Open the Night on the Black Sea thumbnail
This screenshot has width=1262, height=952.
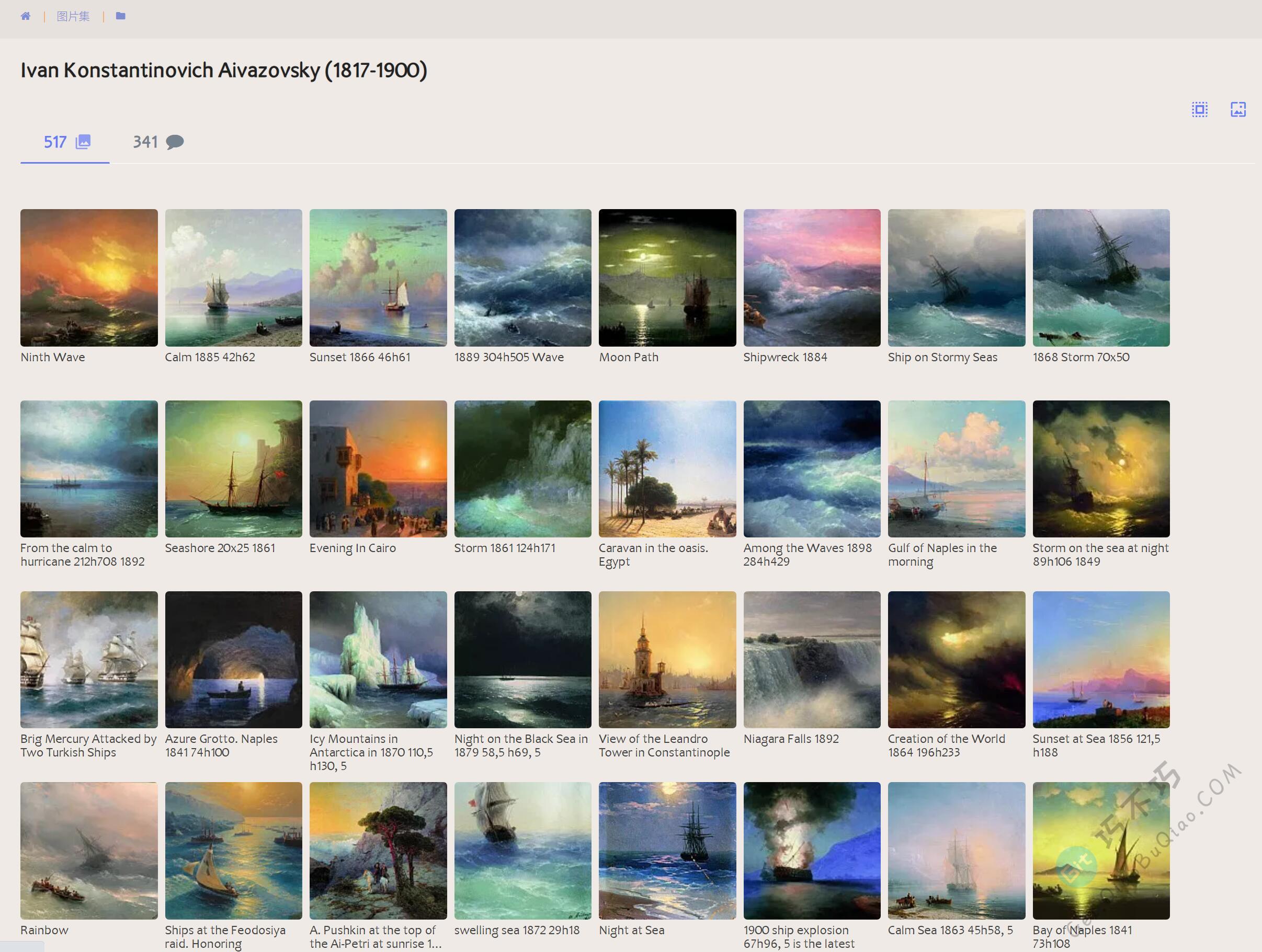pyautogui.click(x=522, y=660)
